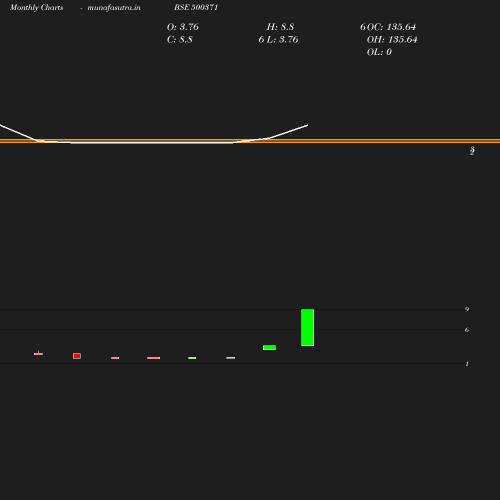
Task: Select the "BSE 500371" symbol label
Action: pos(196,7)
